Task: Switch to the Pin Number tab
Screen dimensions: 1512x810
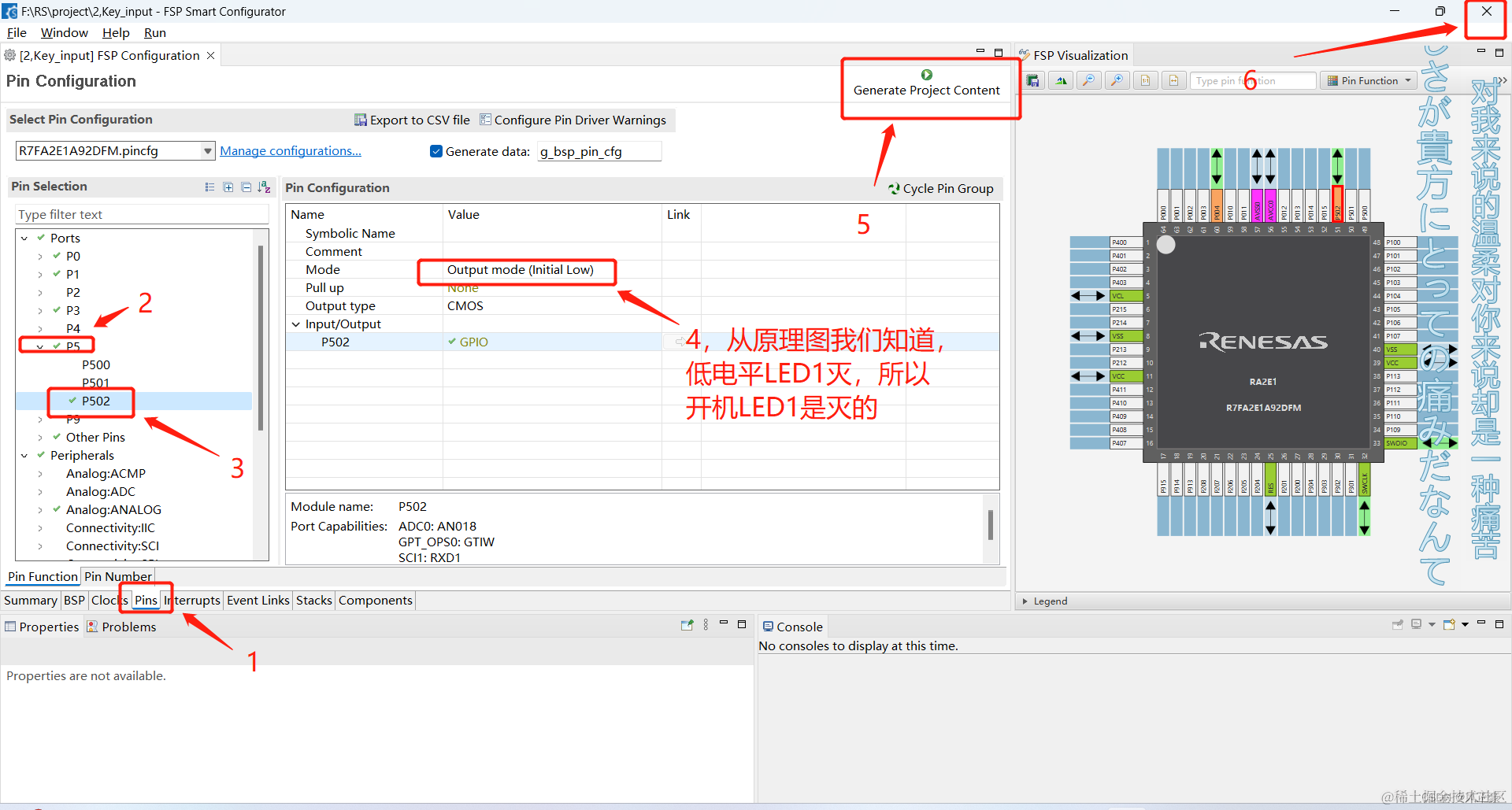Action: point(118,576)
